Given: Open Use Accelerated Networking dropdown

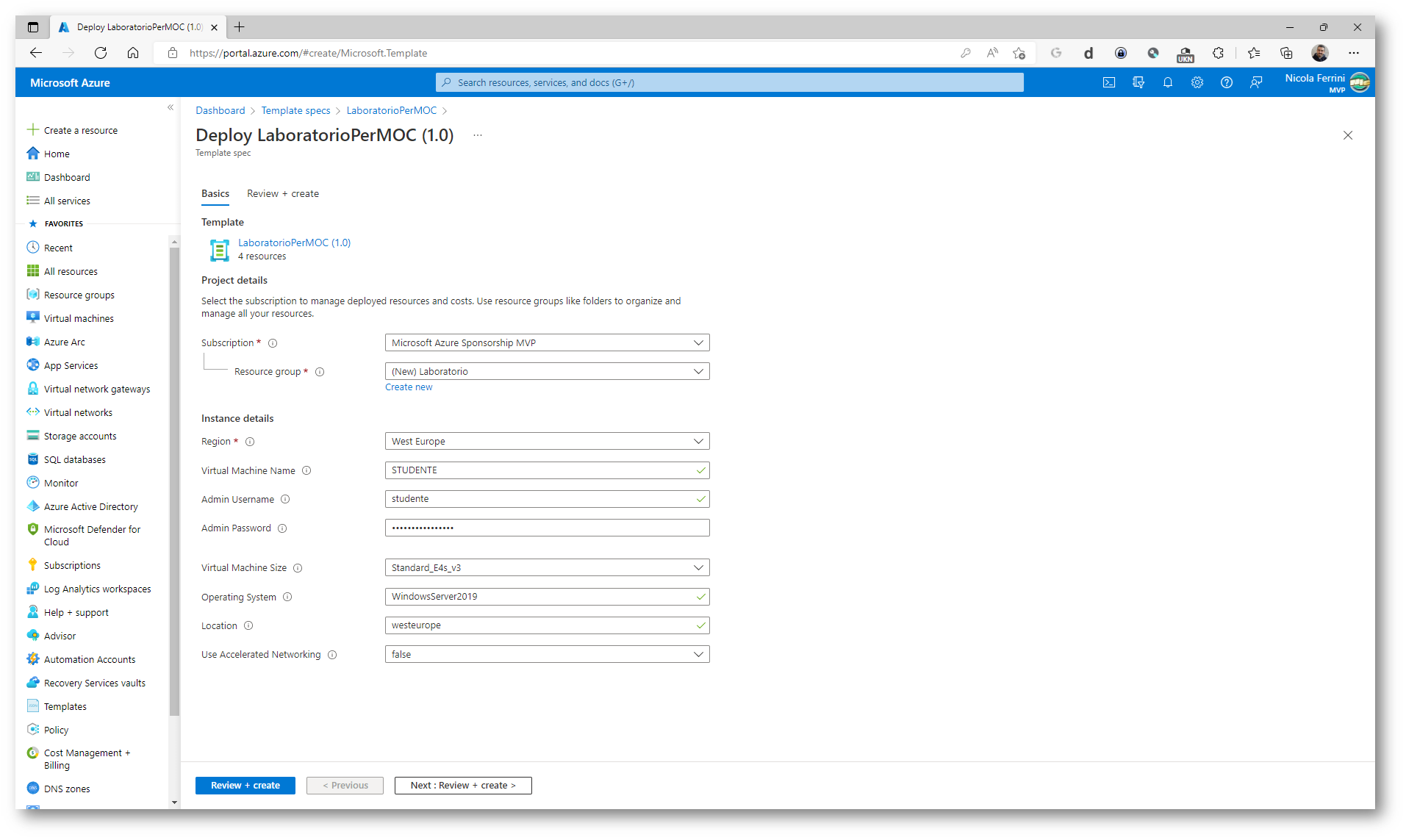Looking at the screenshot, I should [547, 655].
